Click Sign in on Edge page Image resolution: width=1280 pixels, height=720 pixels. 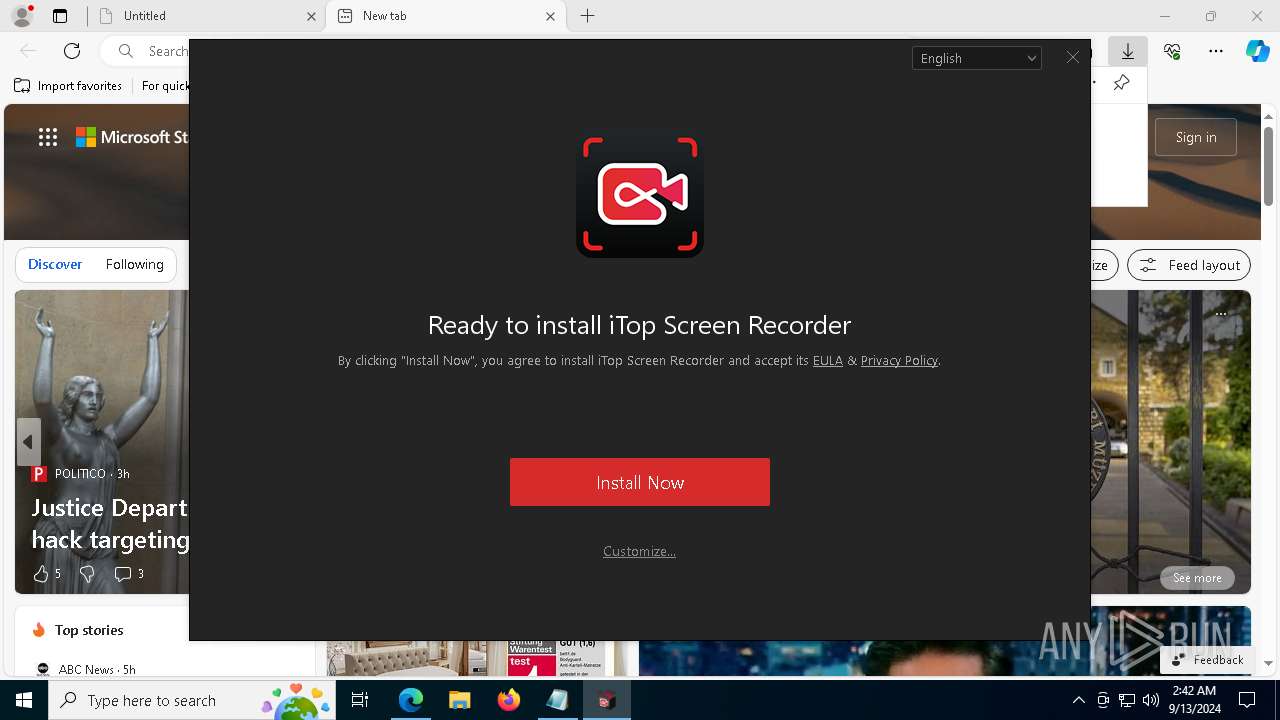click(1196, 137)
